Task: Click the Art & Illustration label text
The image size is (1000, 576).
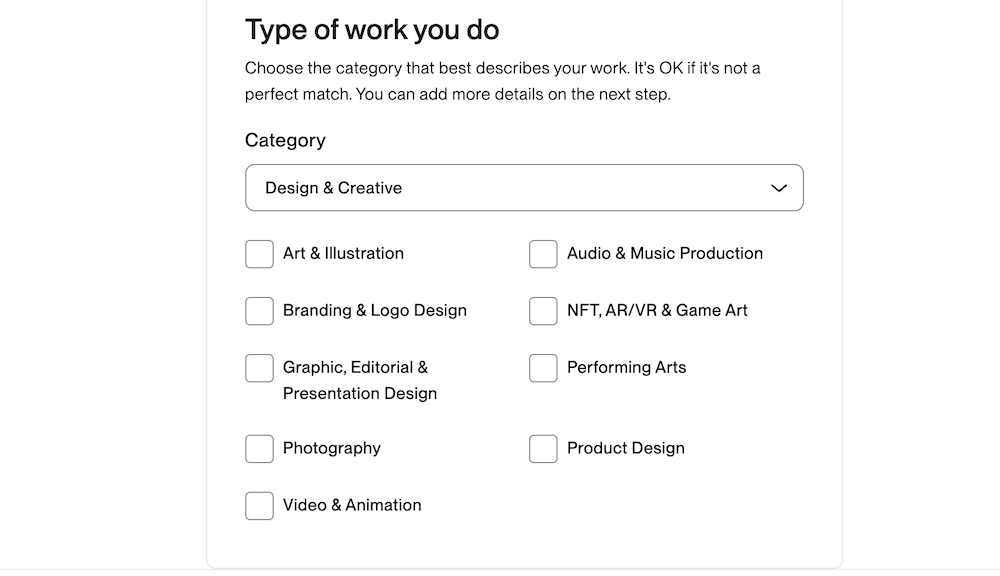Action: click(343, 254)
